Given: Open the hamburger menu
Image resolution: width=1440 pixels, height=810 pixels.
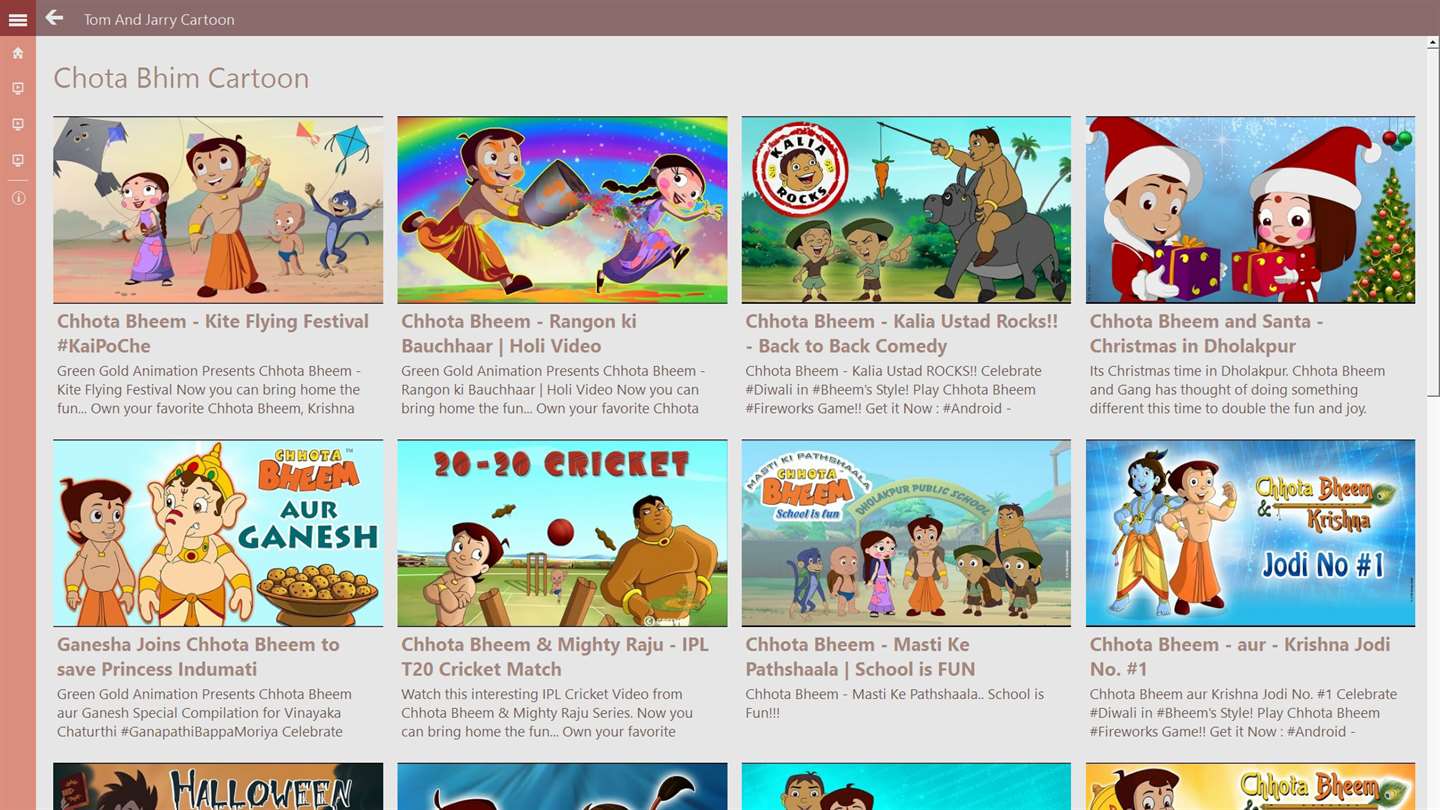Looking at the screenshot, I should click(18, 19).
